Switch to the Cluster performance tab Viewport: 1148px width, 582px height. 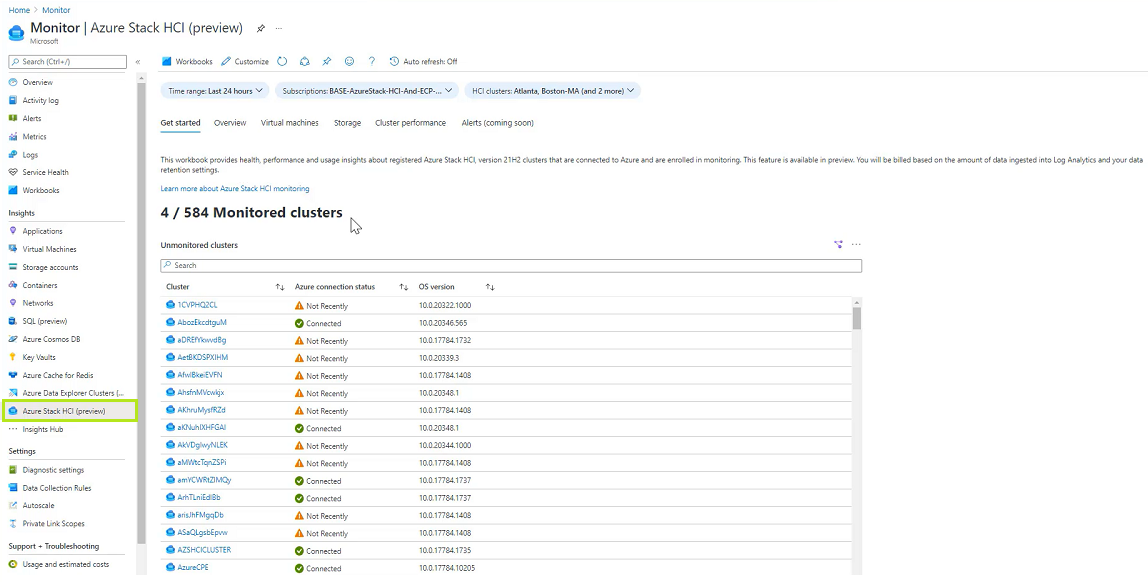click(x=410, y=123)
